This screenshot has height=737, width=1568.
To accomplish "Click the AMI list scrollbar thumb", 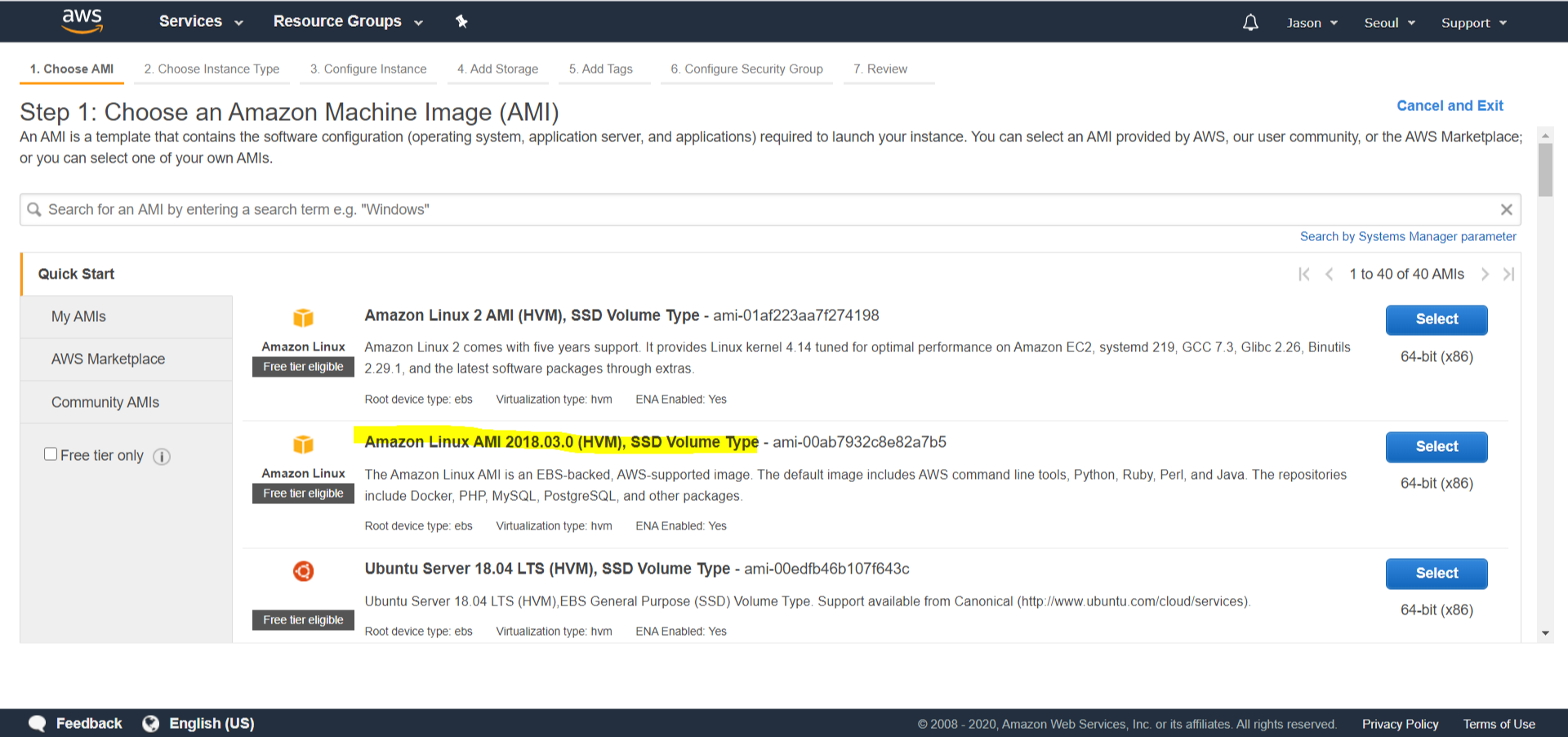I will (x=1545, y=170).
